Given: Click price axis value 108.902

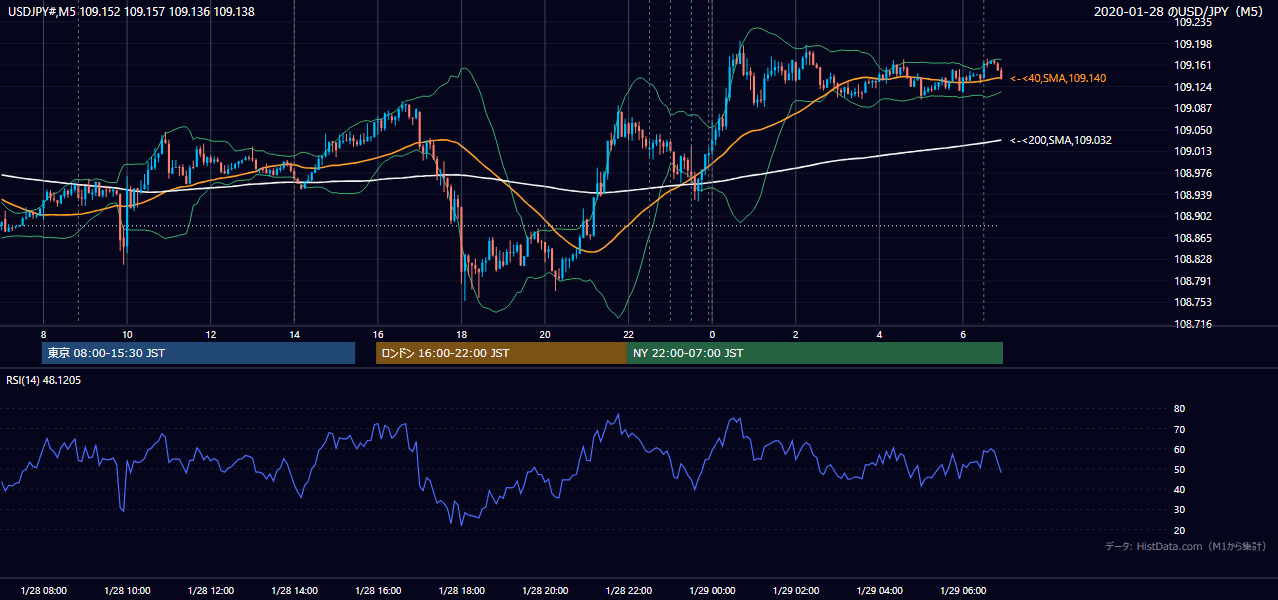Looking at the screenshot, I should (x=1193, y=216).
